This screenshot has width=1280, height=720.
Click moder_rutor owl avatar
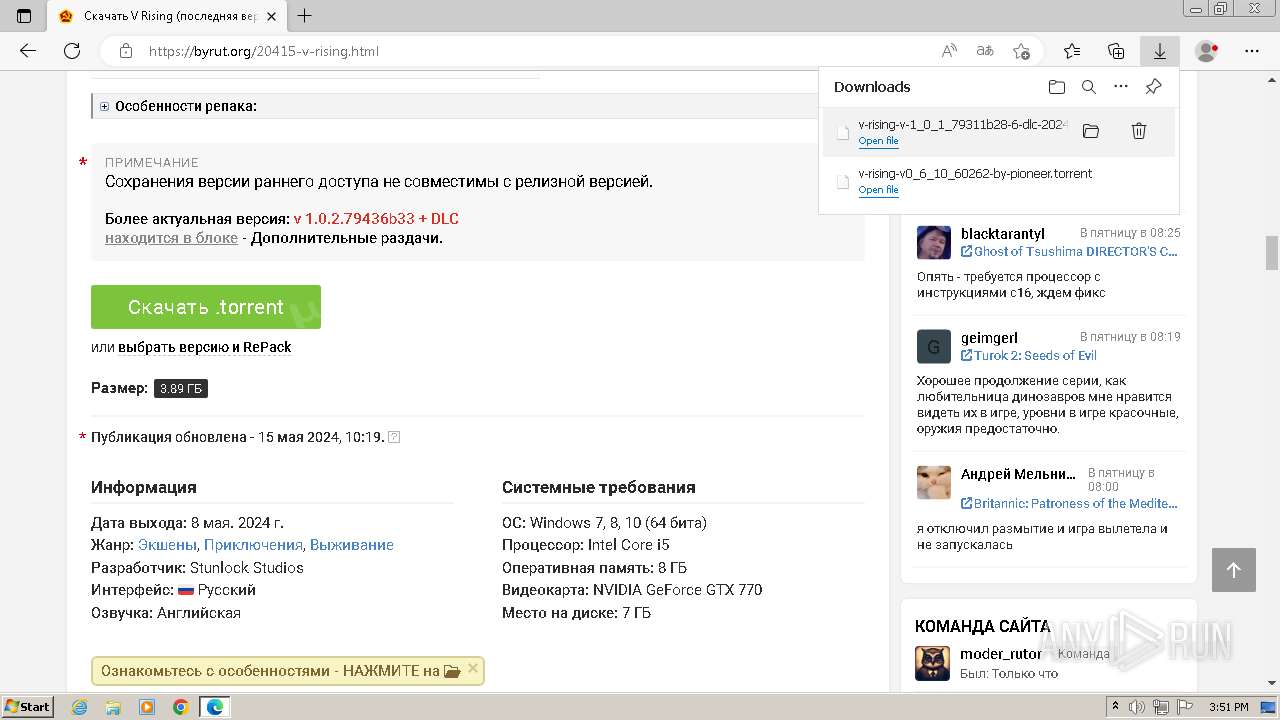pyautogui.click(x=932, y=663)
